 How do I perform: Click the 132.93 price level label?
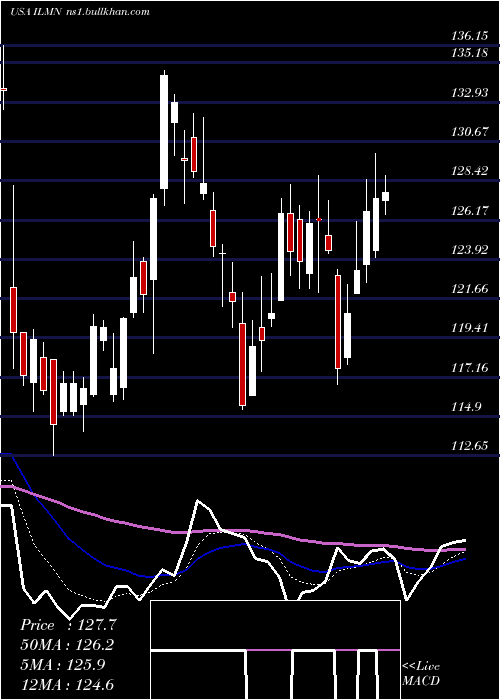point(470,93)
